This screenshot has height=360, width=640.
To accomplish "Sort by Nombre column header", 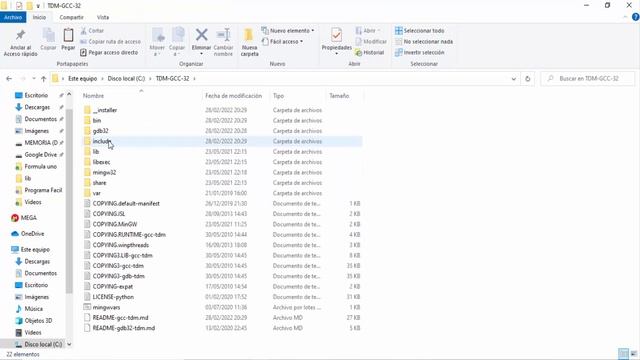I will pos(93,96).
